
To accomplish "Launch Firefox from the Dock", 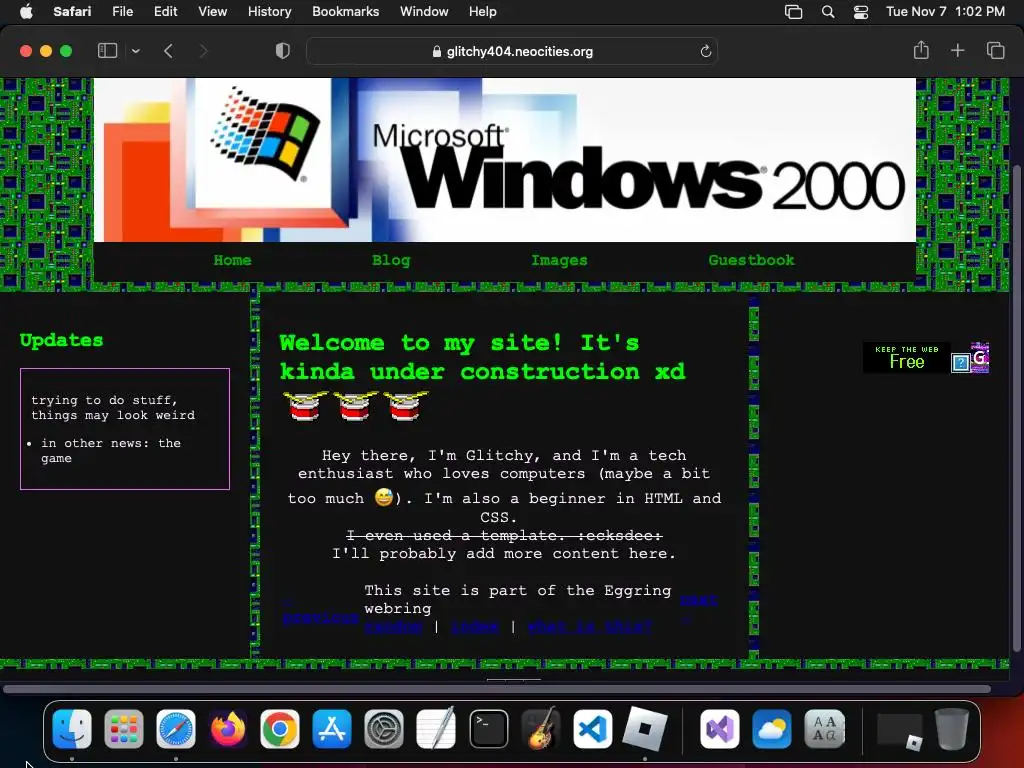I will point(228,729).
